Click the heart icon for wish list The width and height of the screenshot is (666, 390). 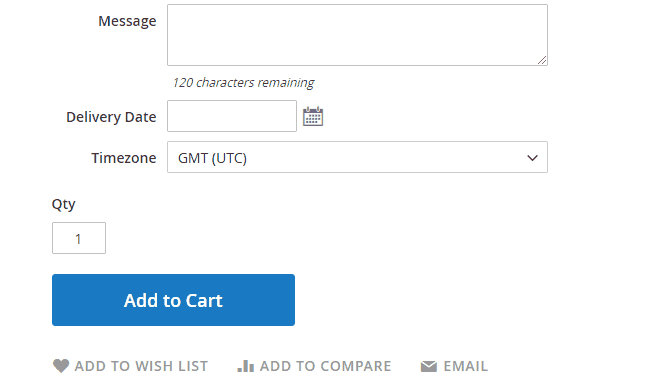61,366
